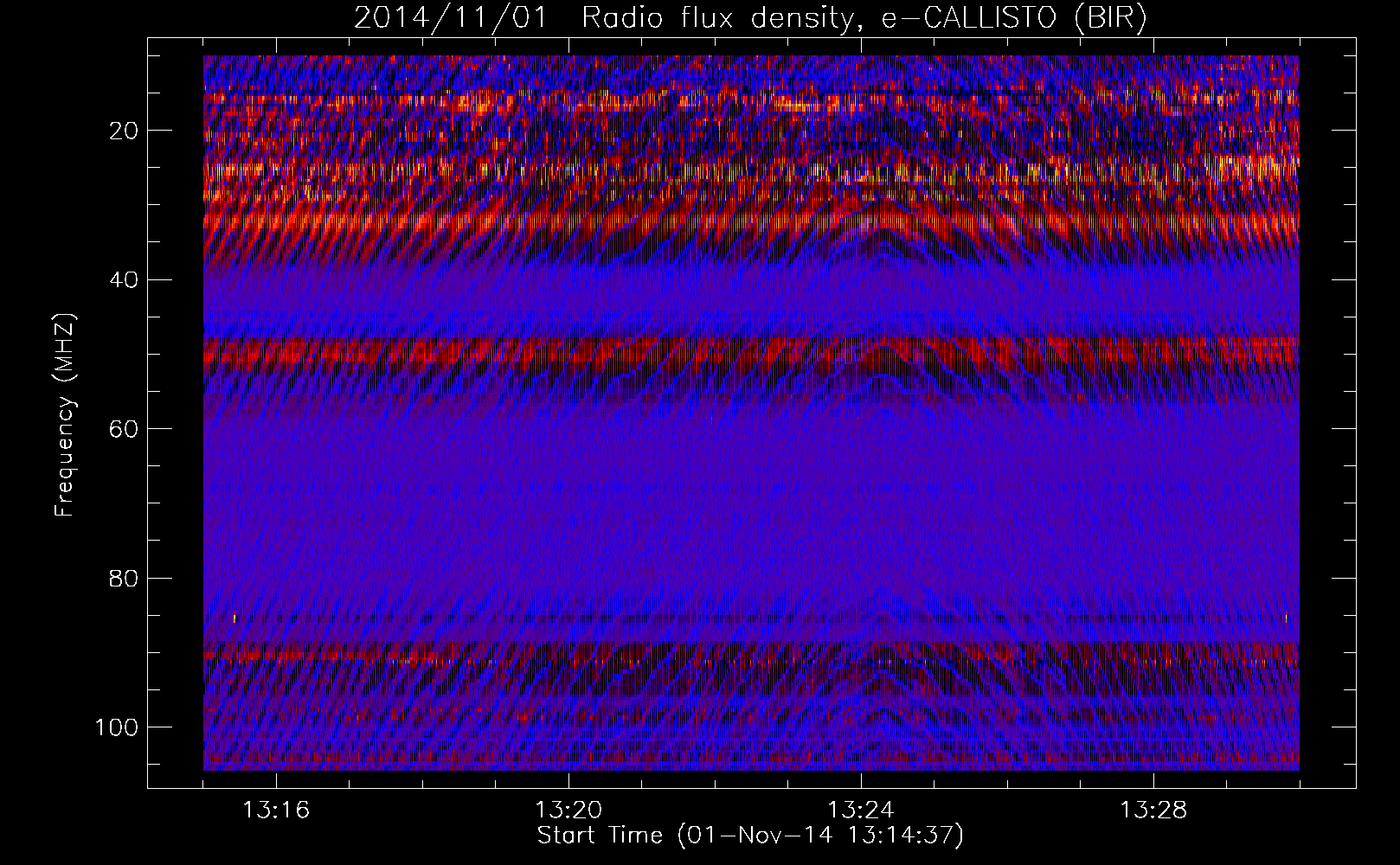Click the 13:24 time tick label
The image size is (1400, 865).
[x=861, y=811]
